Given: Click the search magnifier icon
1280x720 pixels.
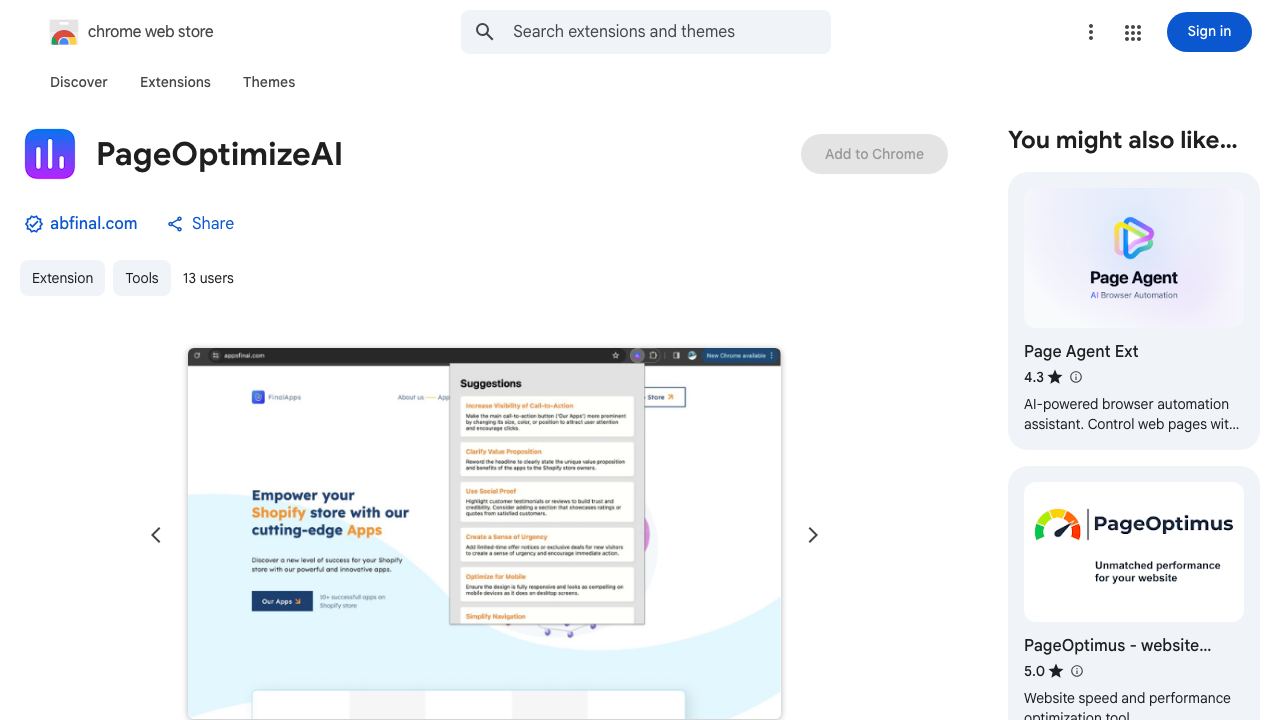Looking at the screenshot, I should [x=485, y=32].
